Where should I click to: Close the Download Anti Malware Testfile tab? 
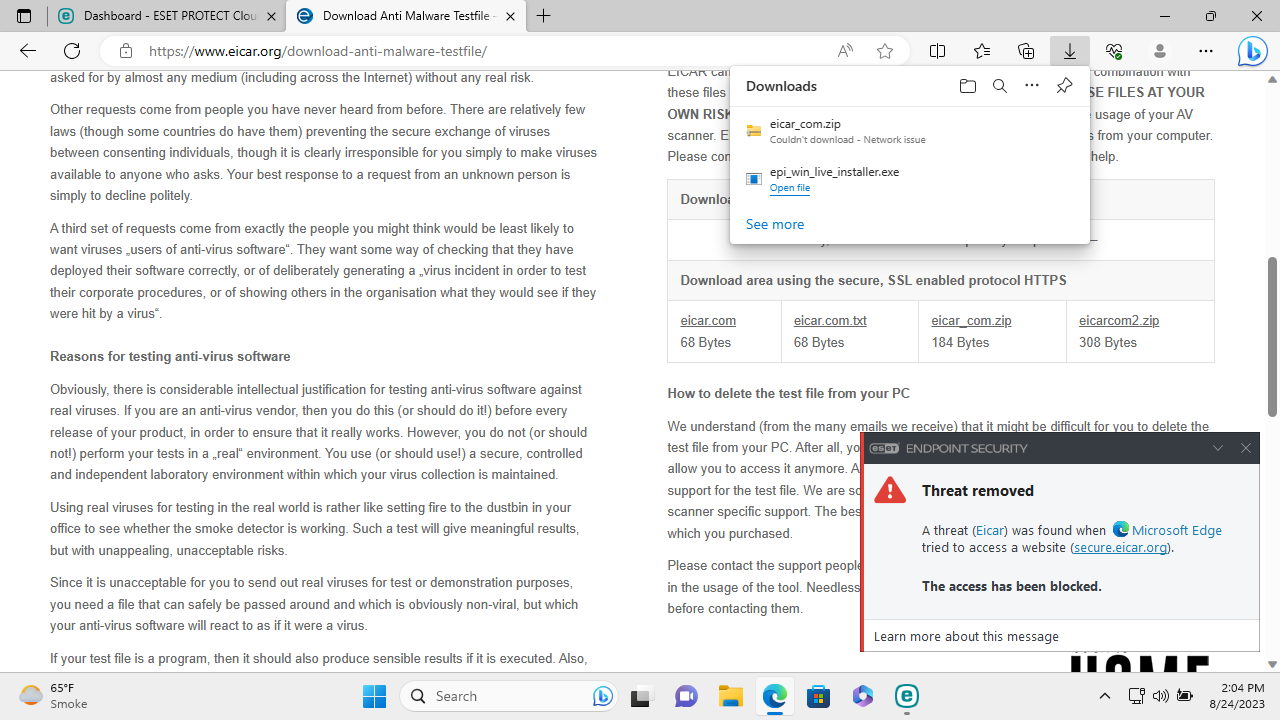511,16
